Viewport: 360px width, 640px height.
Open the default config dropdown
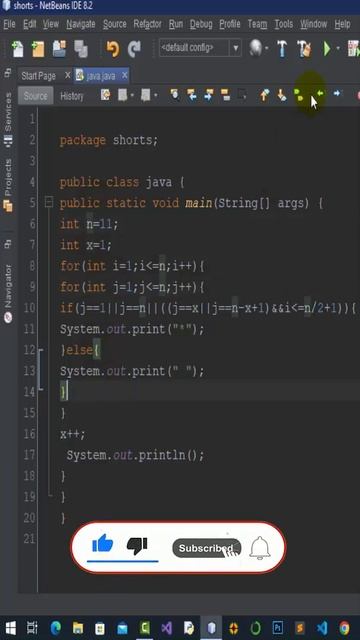[x=236, y=49]
